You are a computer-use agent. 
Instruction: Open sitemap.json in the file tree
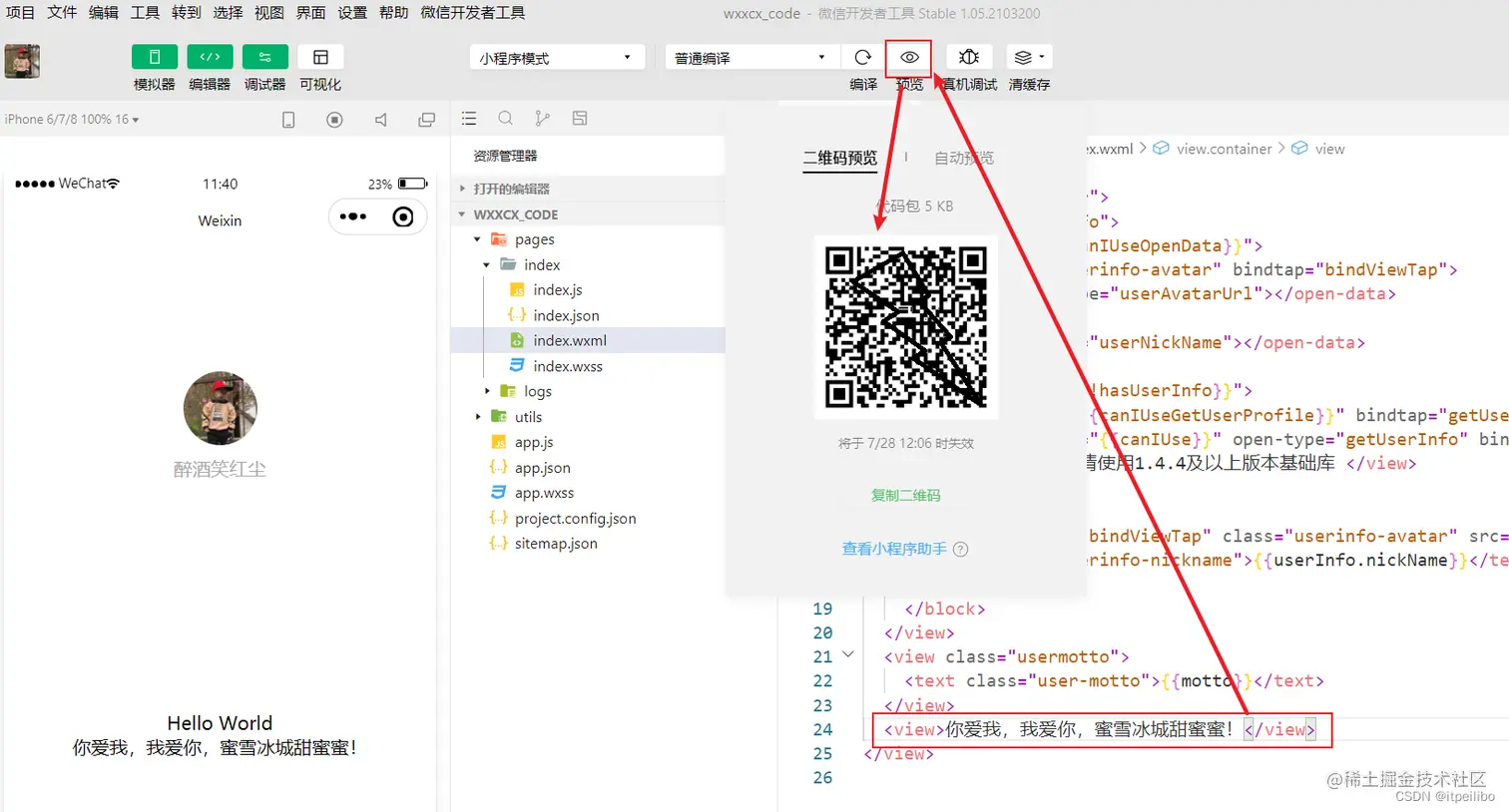click(556, 543)
